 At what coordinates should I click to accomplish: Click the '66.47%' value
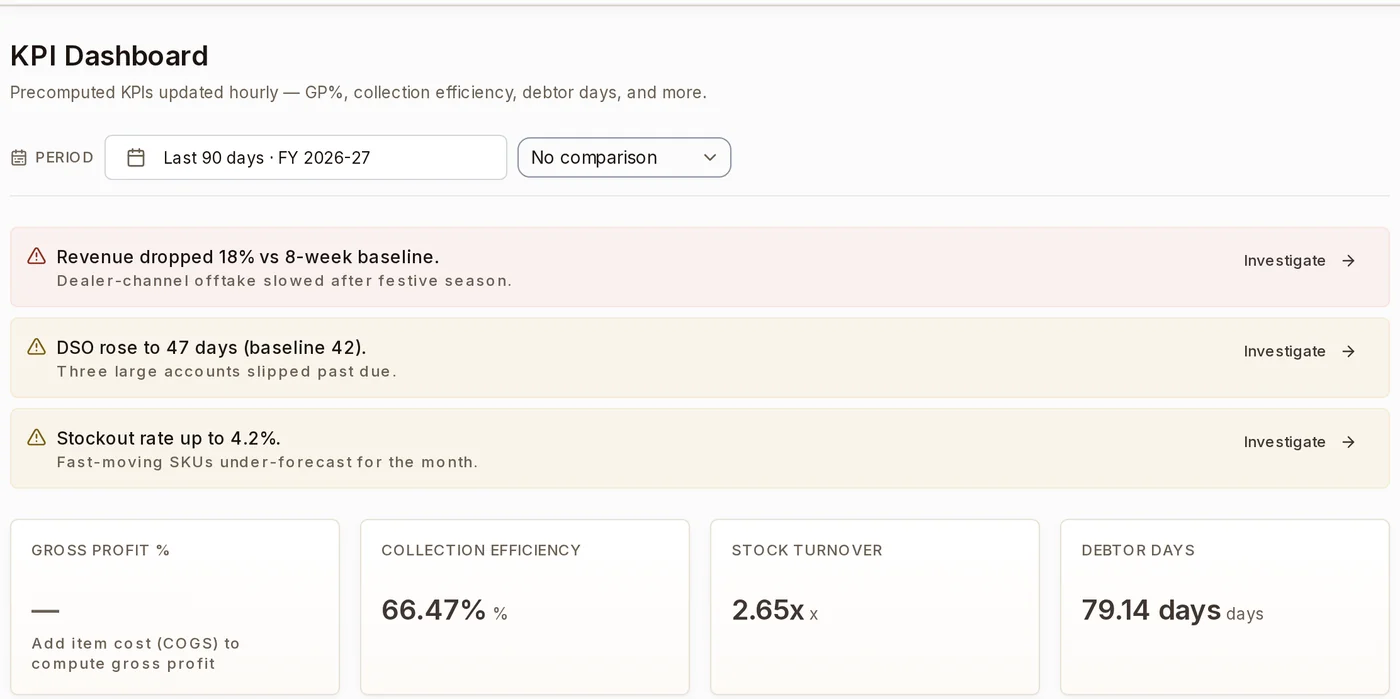coord(434,610)
